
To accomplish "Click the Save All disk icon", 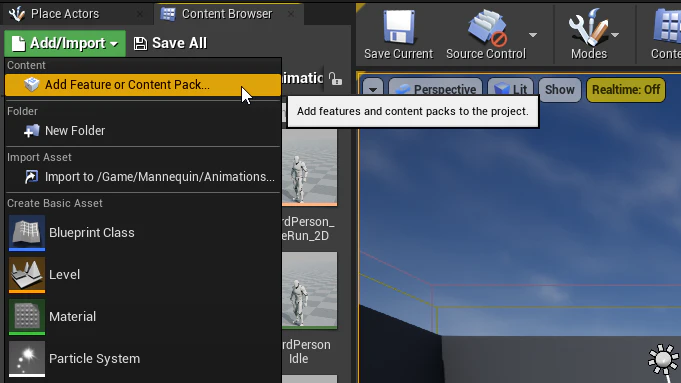I will tap(140, 43).
